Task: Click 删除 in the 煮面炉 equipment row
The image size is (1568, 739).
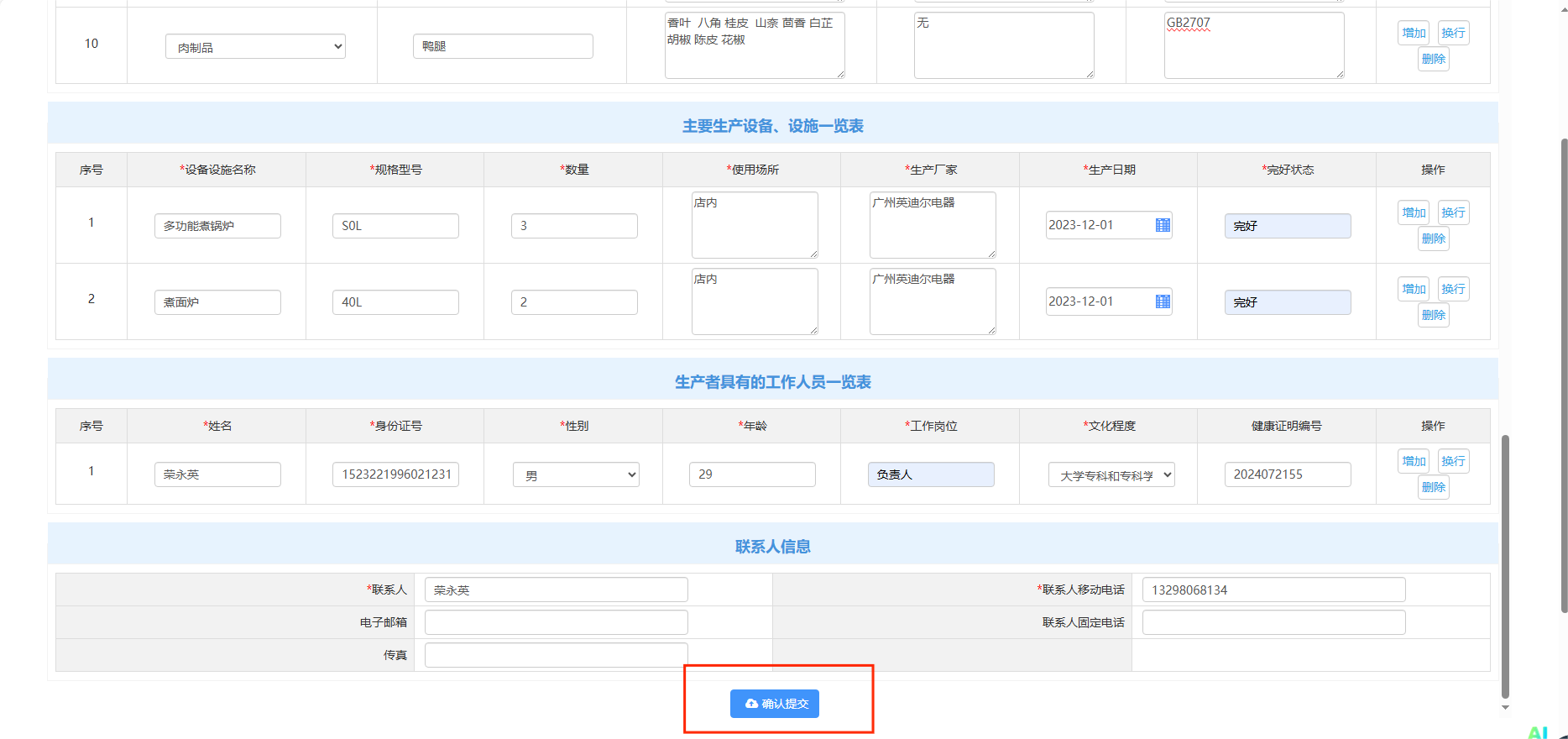Action: (x=1434, y=315)
